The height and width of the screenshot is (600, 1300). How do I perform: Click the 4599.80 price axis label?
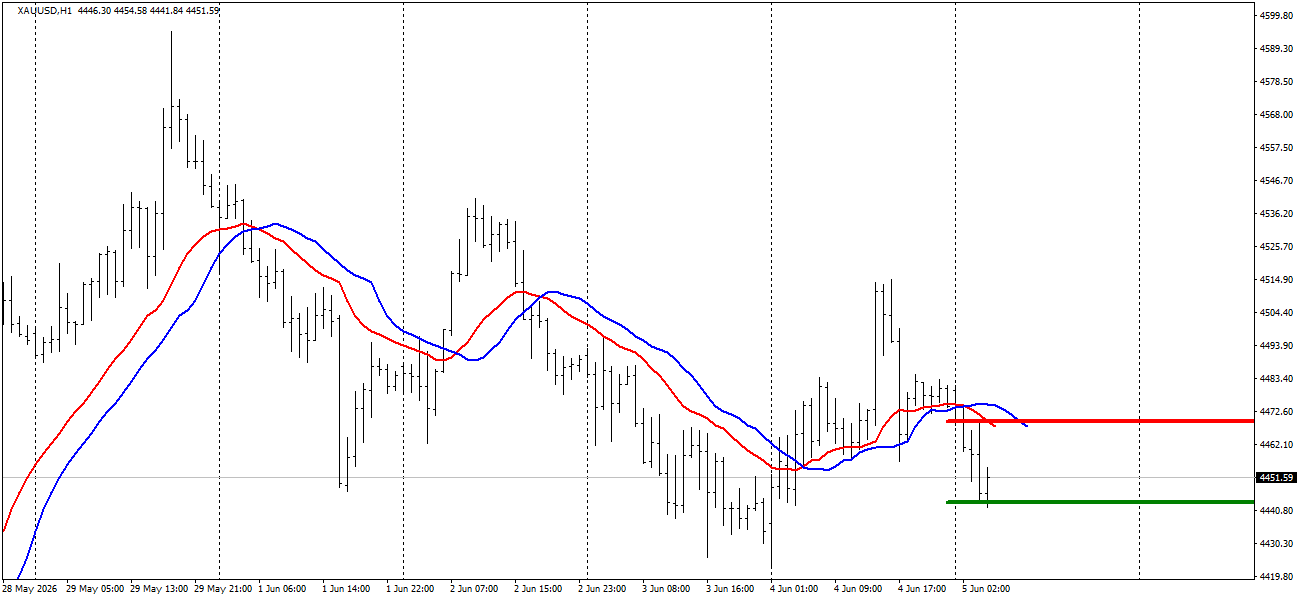(x=1276, y=16)
